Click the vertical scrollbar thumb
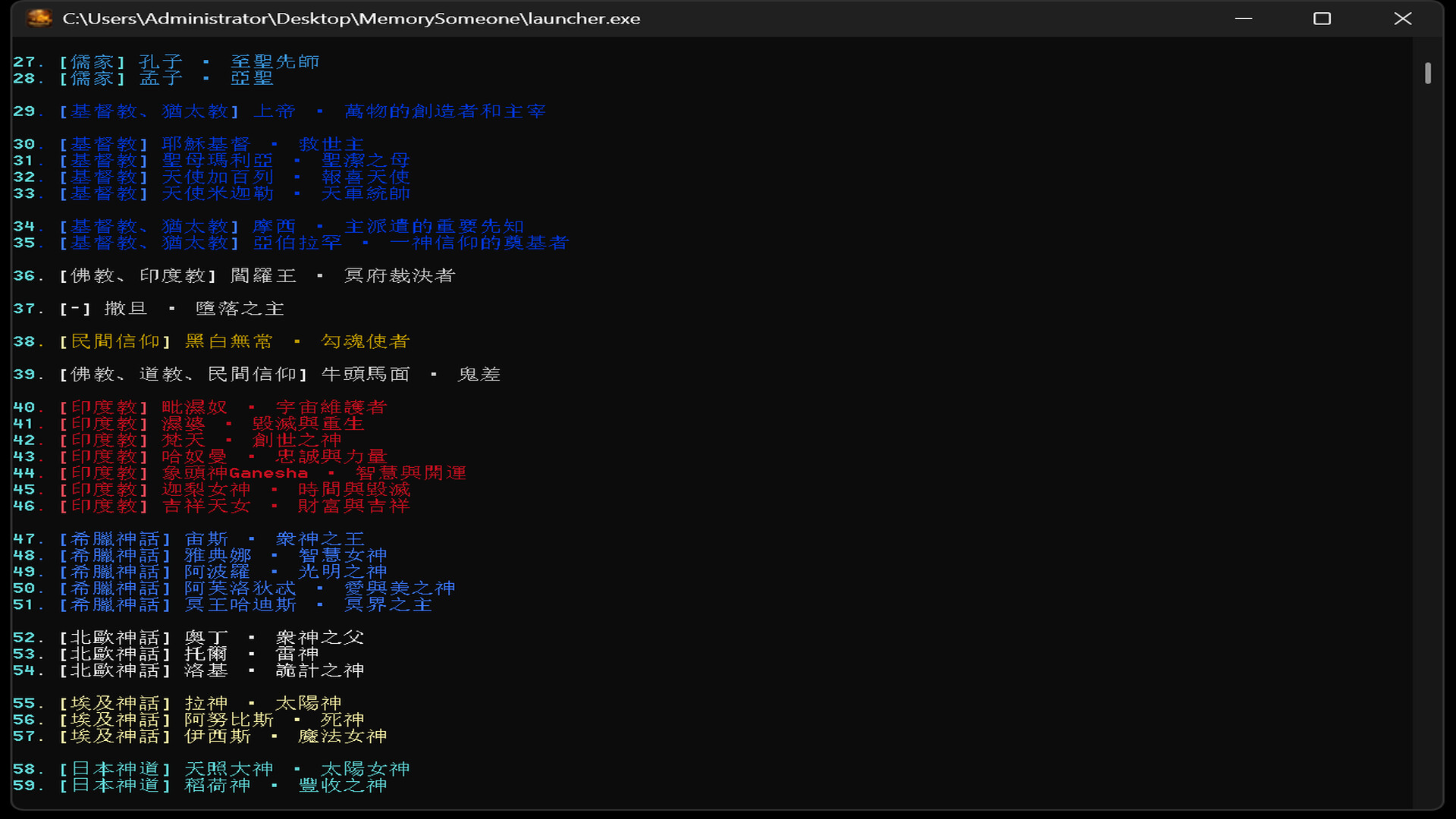The height and width of the screenshot is (819, 1456). (x=1428, y=73)
